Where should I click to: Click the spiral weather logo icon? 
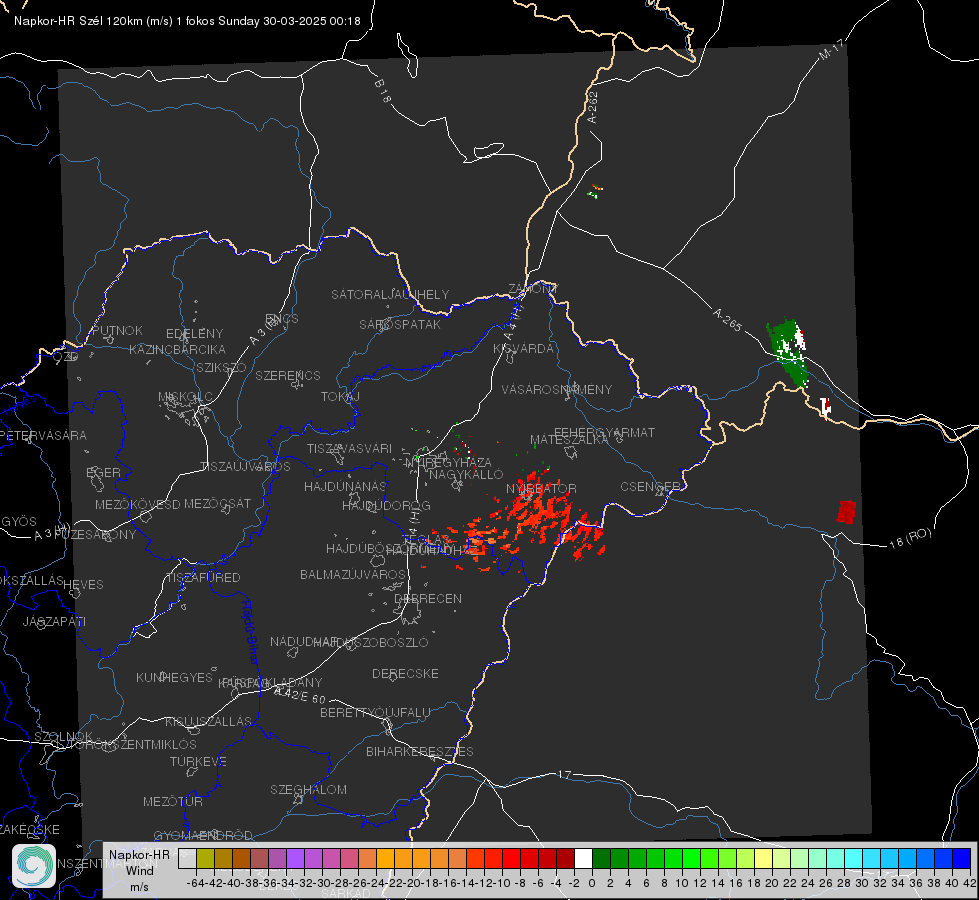click(34, 866)
